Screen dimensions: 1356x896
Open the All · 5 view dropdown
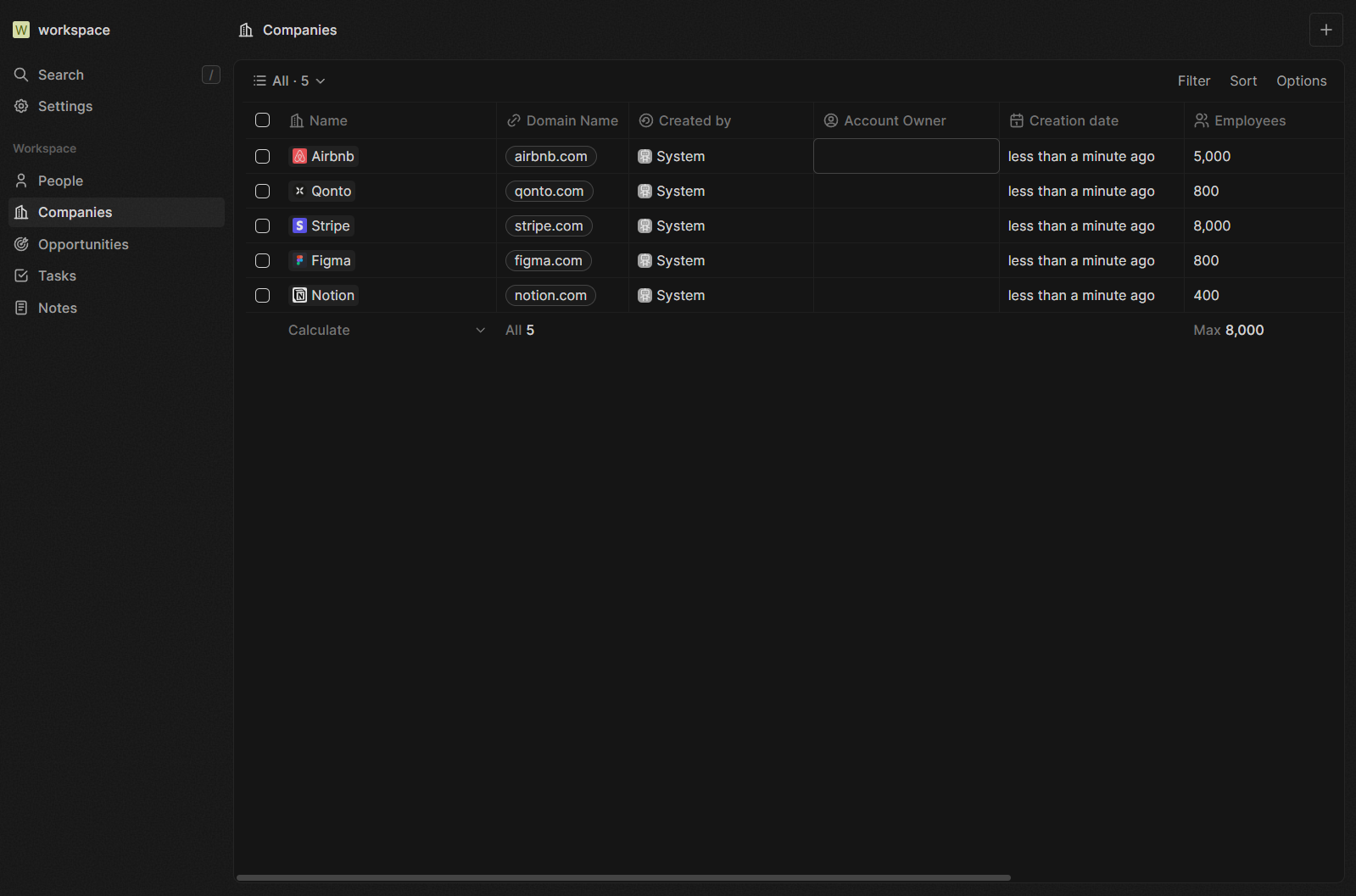[x=289, y=81]
